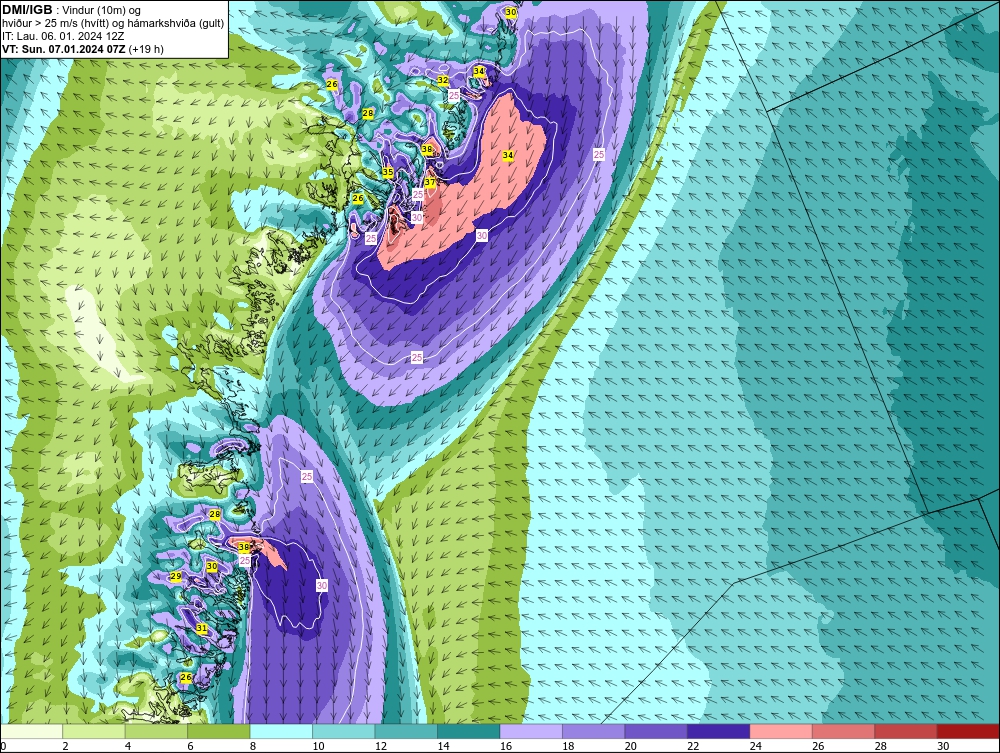The width and height of the screenshot is (1000, 753).
Task: Select the 2–4 m/s light green legend swatch
Action: coord(94,731)
